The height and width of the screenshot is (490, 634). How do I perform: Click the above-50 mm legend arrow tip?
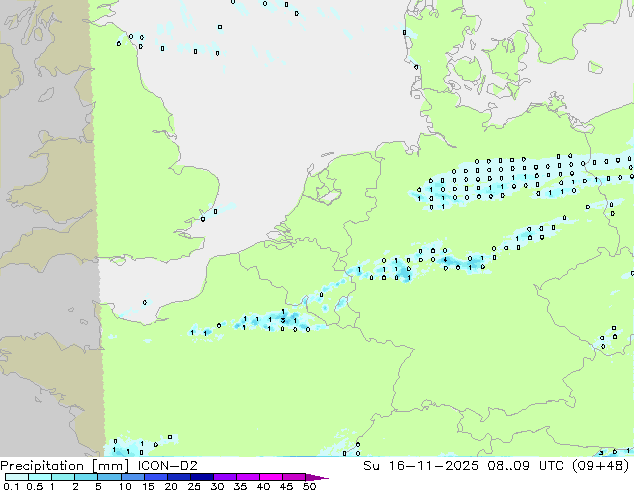click(x=317, y=477)
